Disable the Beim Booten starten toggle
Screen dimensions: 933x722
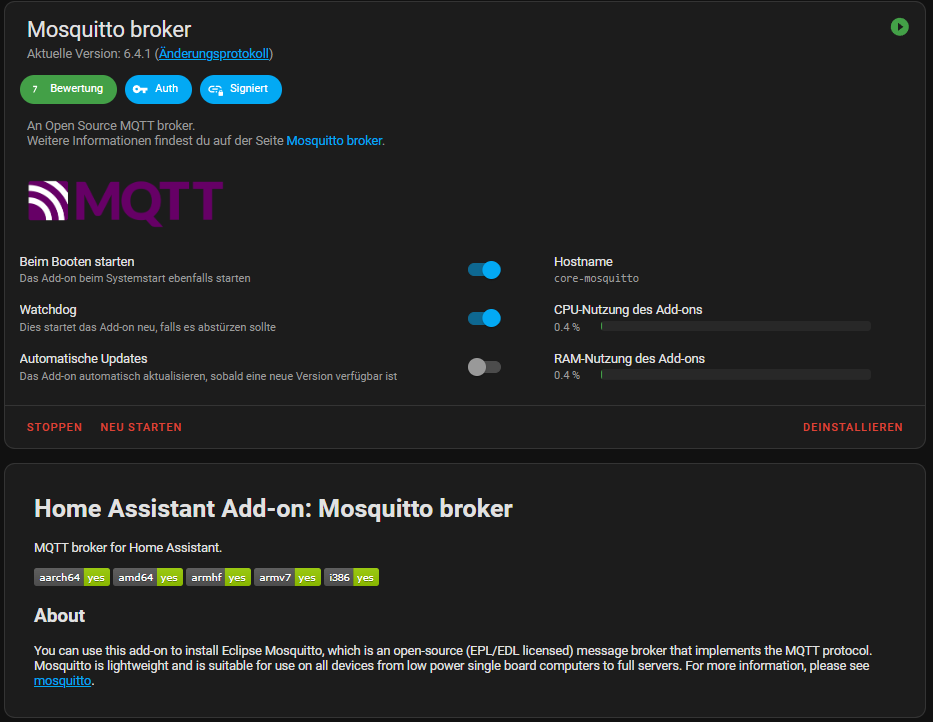click(484, 270)
